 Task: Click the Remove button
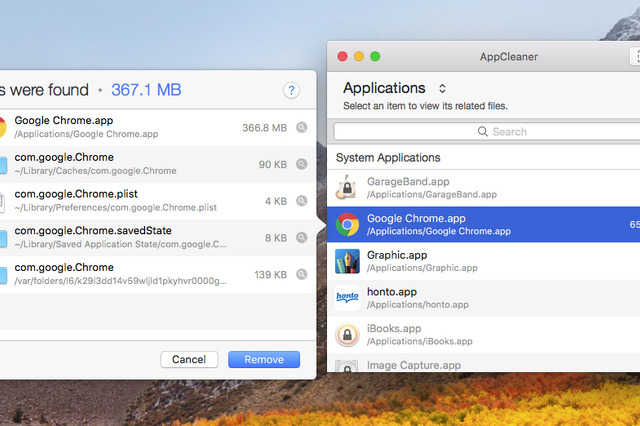coord(264,359)
